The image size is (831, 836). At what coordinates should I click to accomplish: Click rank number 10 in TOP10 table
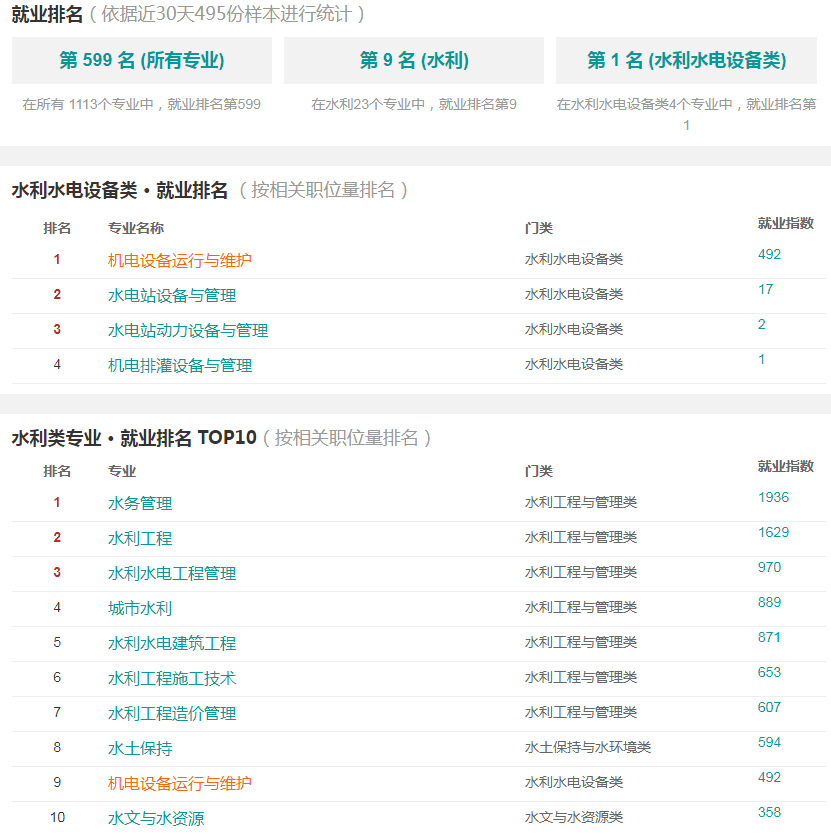(58, 817)
